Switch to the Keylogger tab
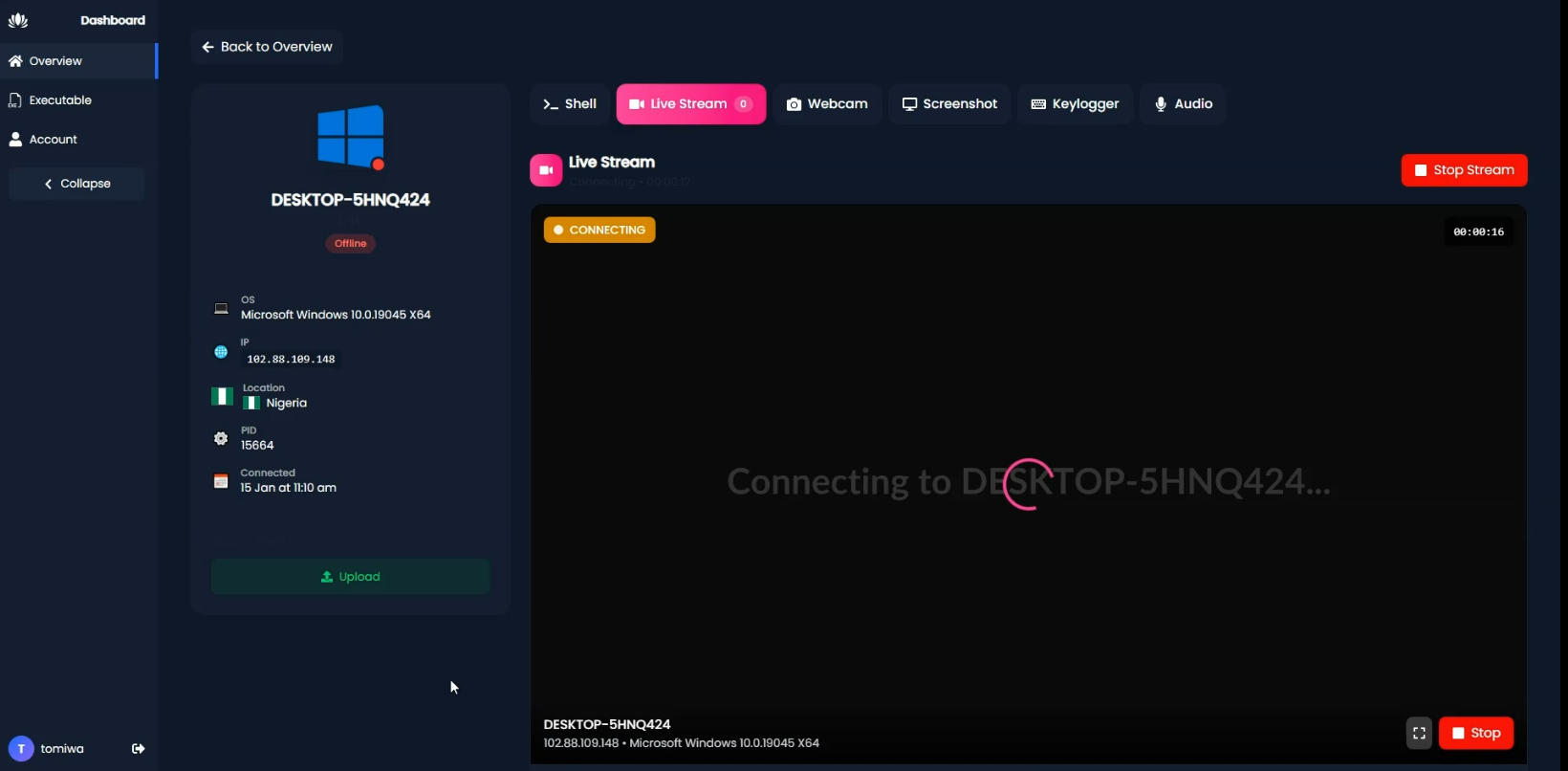The height and width of the screenshot is (771, 1568). pos(1075,104)
